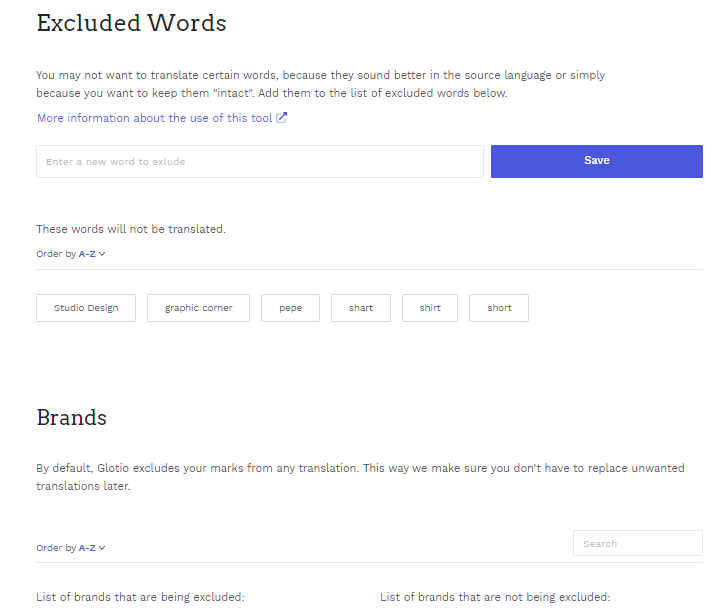This screenshot has width=722, height=616.
Task: Click the chevron next to the Brands A-Z order
Action: pyautogui.click(x=102, y=548)
